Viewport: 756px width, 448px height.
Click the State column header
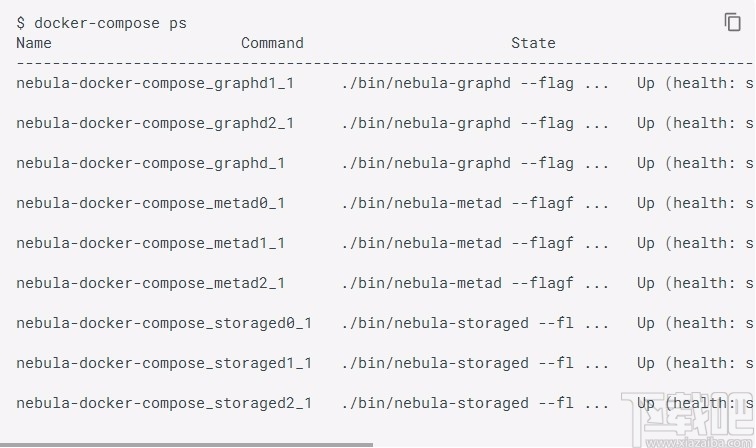[x=533, y=43]
